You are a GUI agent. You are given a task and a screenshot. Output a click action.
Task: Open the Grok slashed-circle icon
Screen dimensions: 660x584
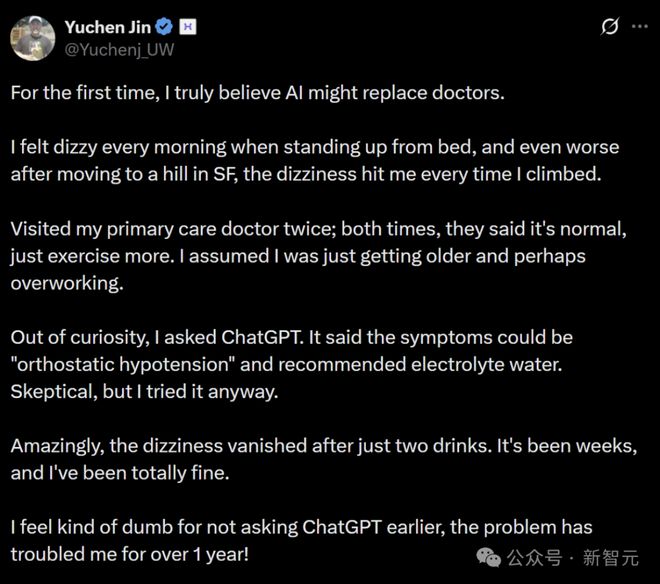[607, 27]
